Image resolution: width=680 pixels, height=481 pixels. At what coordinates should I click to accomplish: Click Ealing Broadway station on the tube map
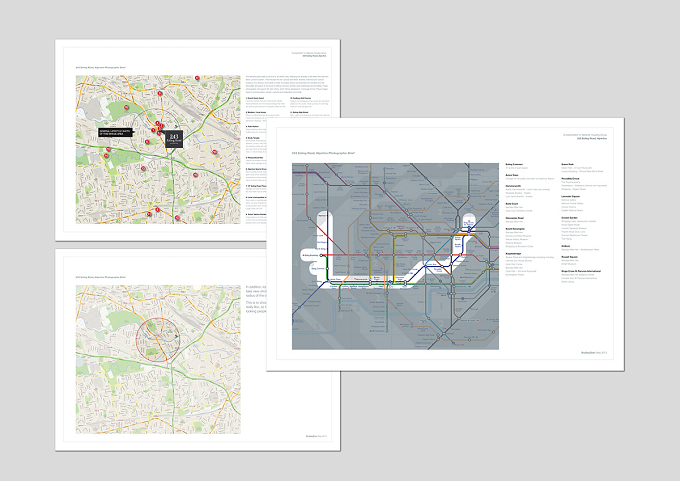pos(311,255)
